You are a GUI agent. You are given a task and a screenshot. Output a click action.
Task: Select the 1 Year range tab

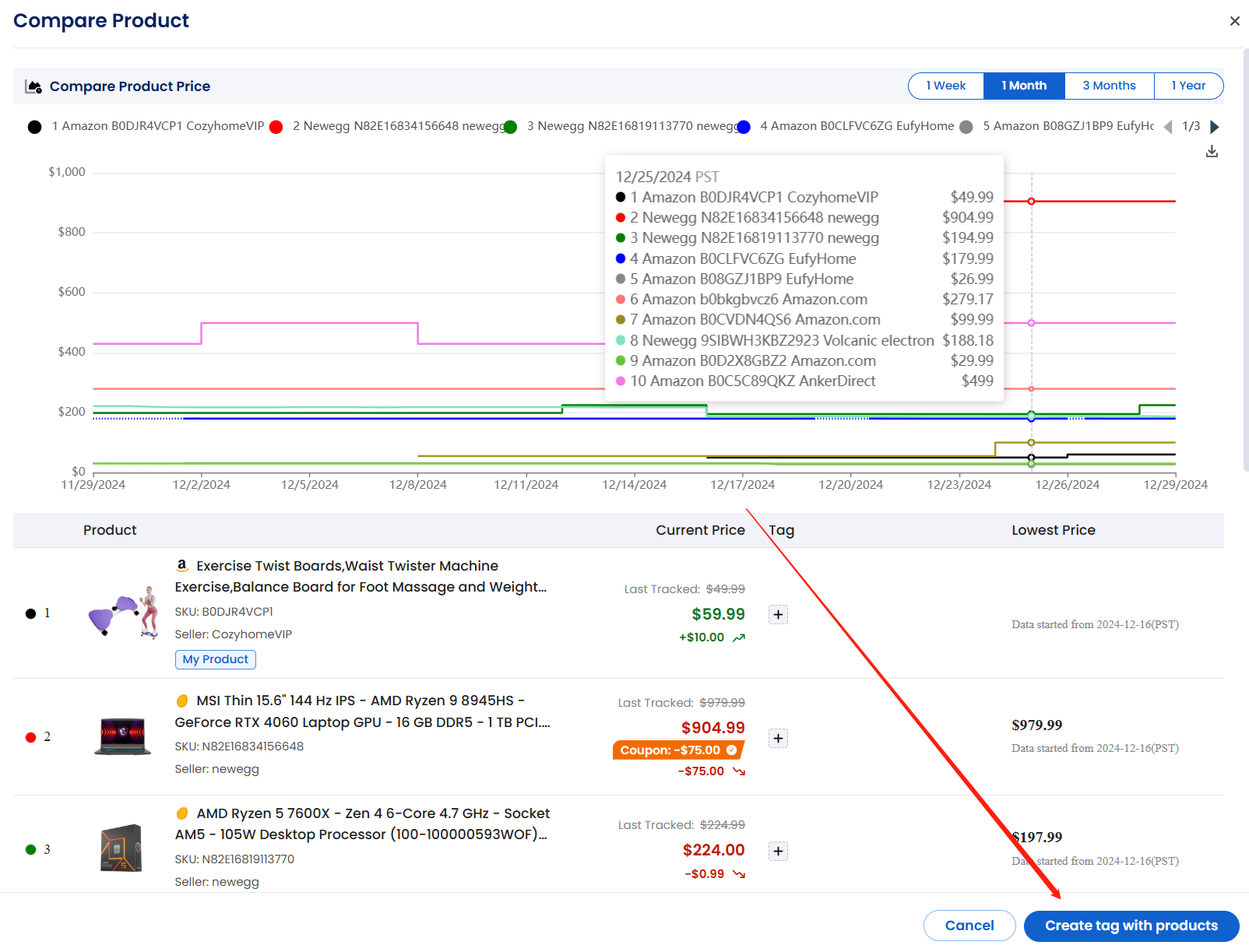click(1188, 86)
